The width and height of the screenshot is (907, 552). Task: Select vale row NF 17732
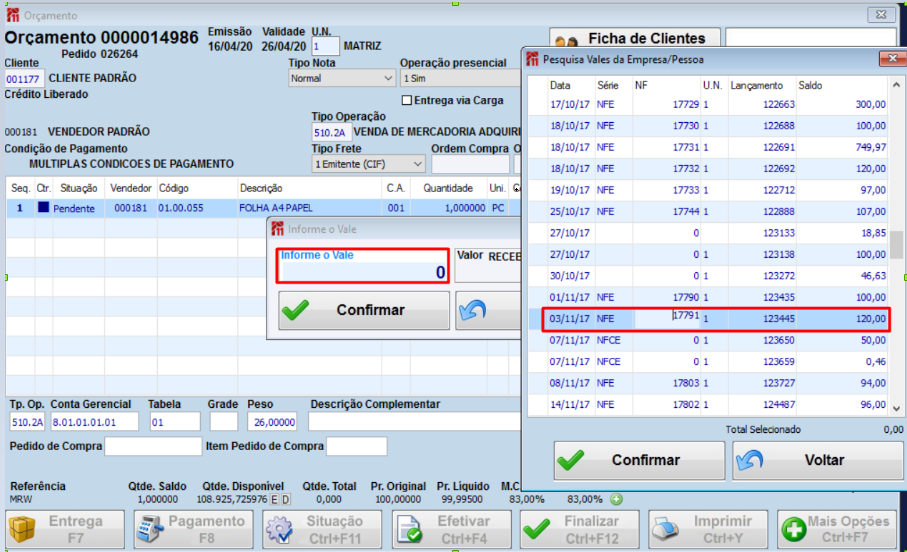coord(709,168)
